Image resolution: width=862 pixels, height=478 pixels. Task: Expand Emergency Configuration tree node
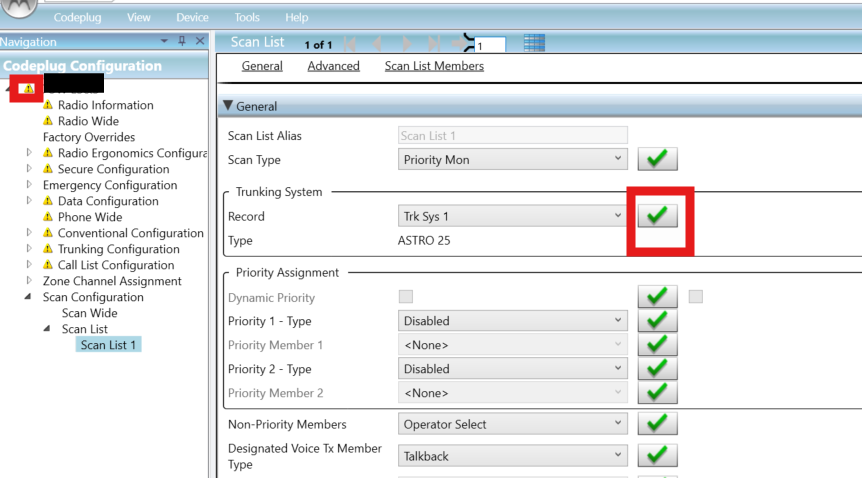(29, 184)
